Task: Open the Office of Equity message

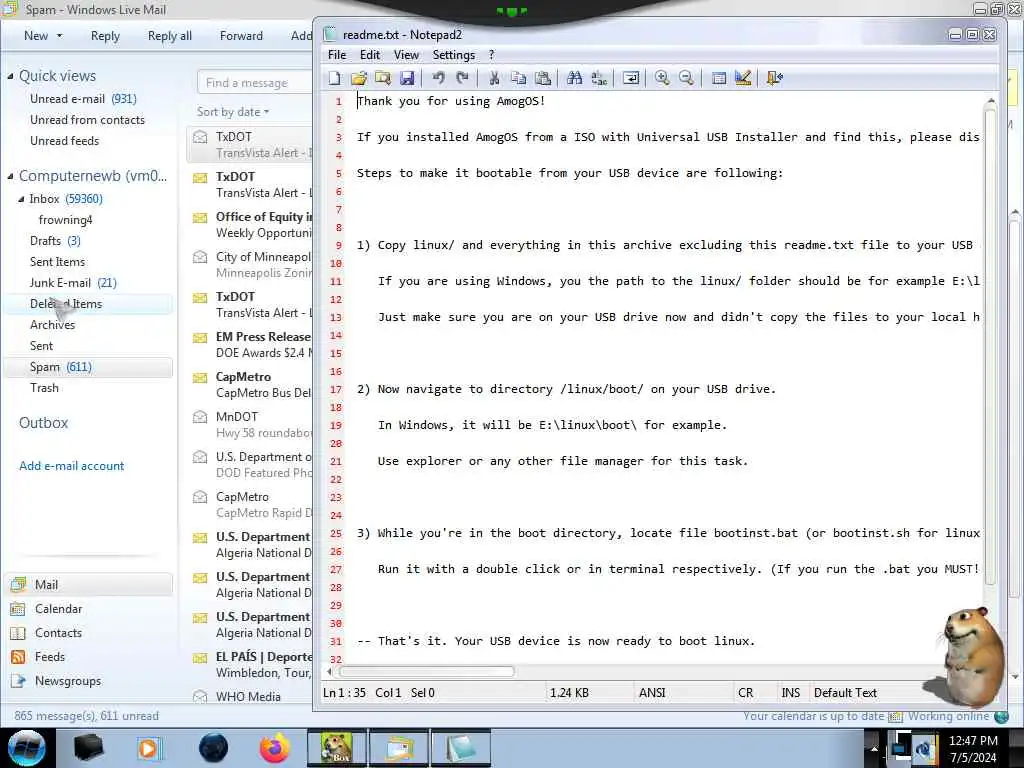Action: point(251,225)
